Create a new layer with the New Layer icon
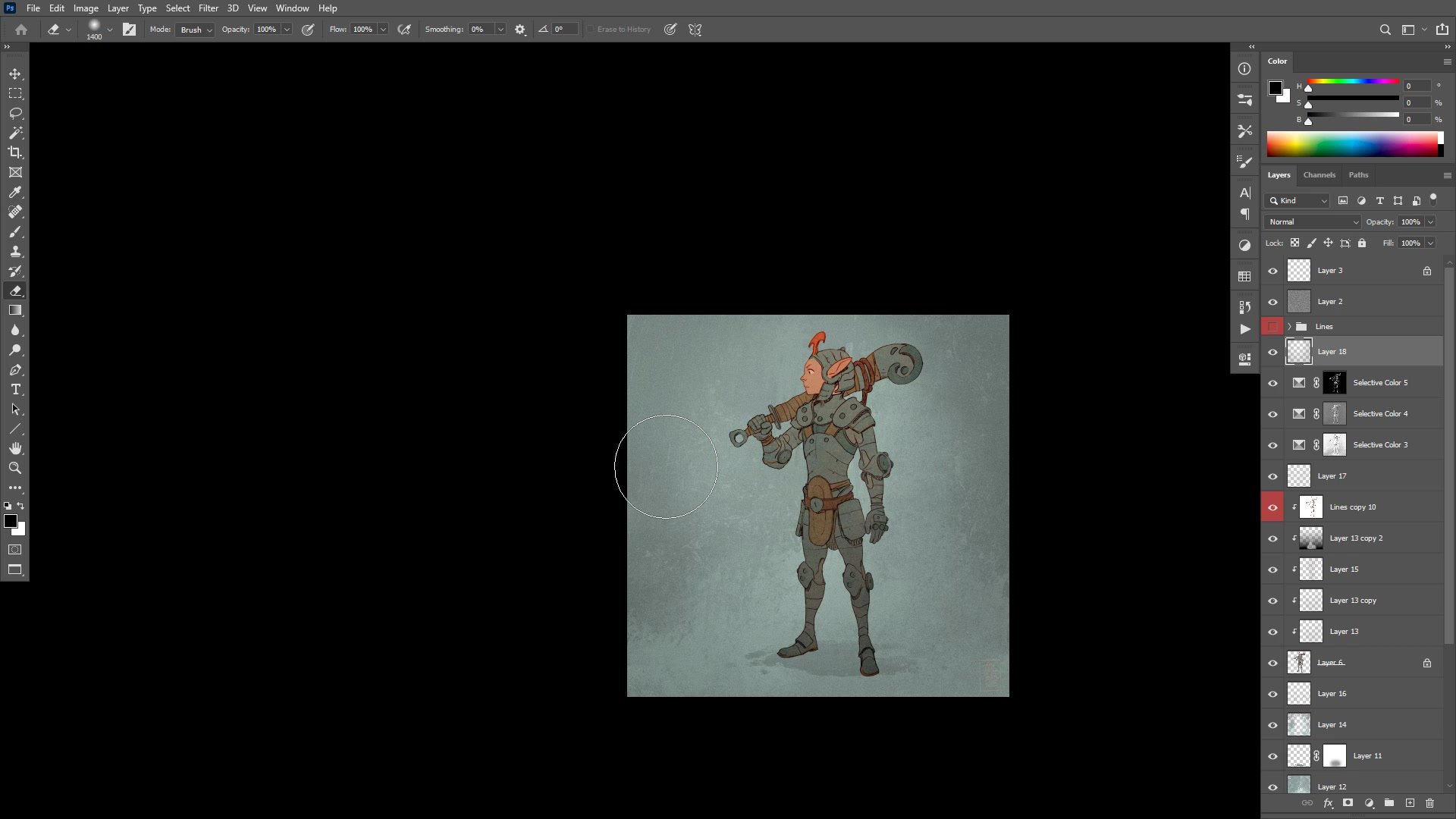Viewport: 1456px width, 819px height. click(x=1410, y=803)
